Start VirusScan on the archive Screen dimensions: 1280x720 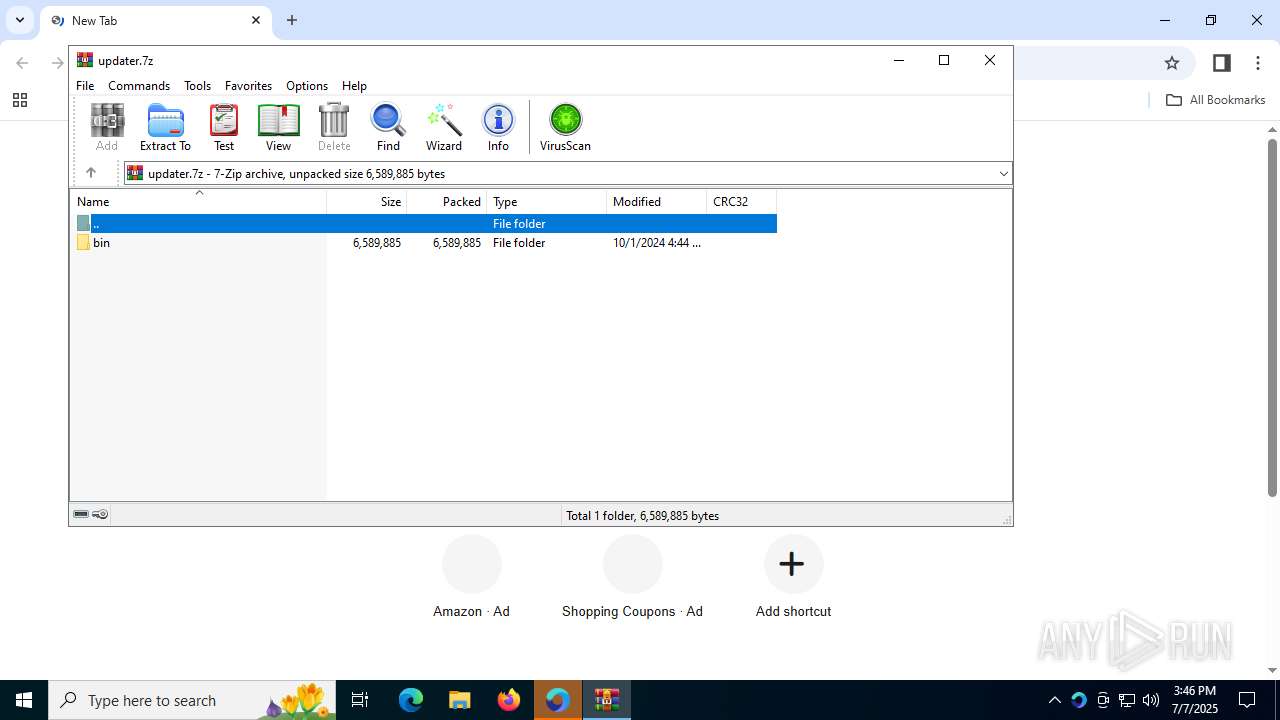coord(566,128)
